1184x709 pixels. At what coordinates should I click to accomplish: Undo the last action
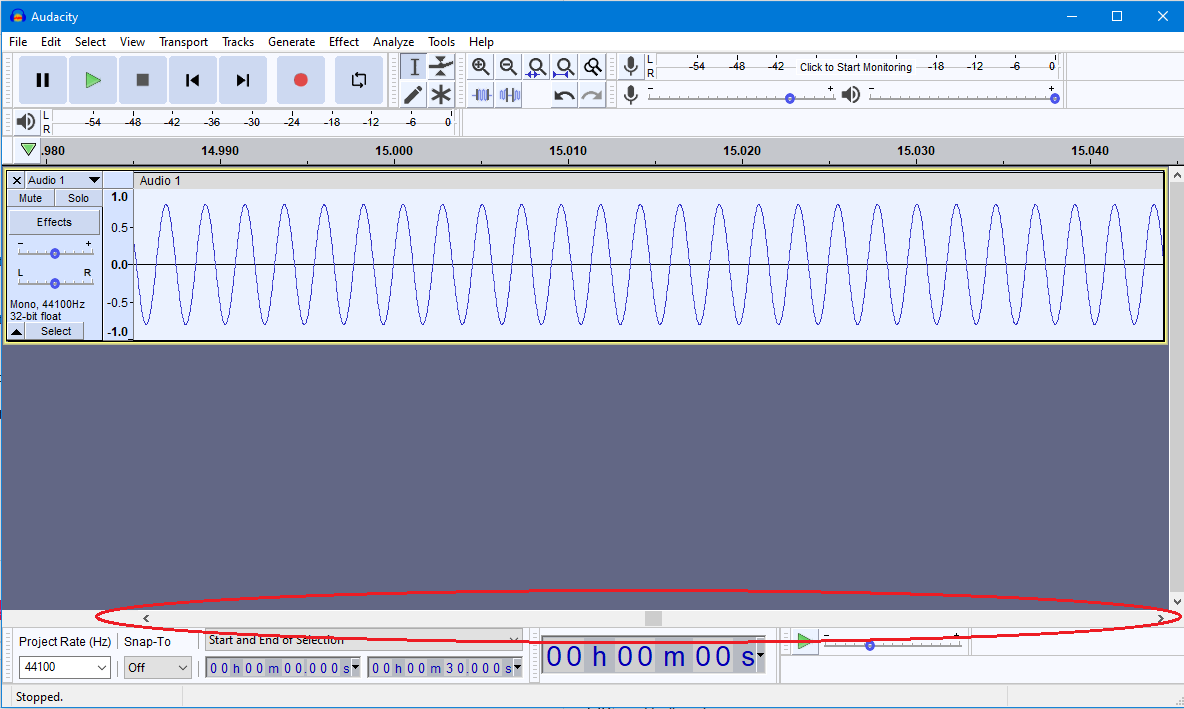click(561, 95)
